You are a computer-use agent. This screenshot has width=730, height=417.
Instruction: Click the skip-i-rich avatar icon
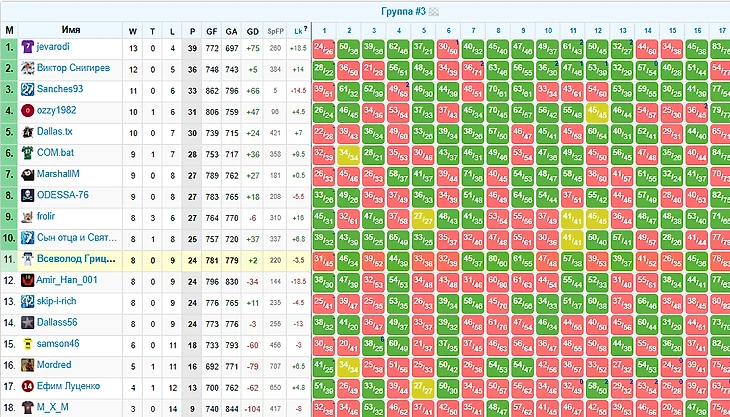pos(27,302)
